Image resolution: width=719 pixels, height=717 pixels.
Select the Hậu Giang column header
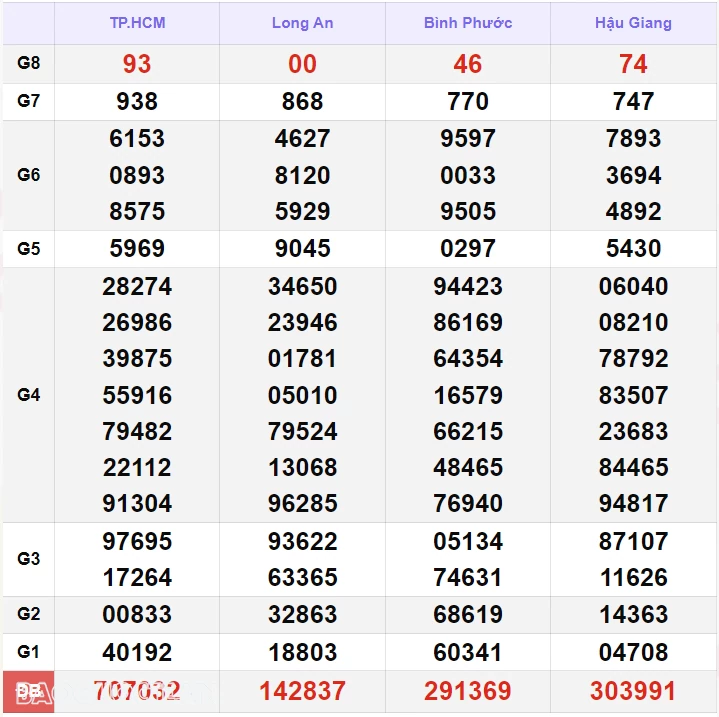pyautogui.click(x=633, y=23)
